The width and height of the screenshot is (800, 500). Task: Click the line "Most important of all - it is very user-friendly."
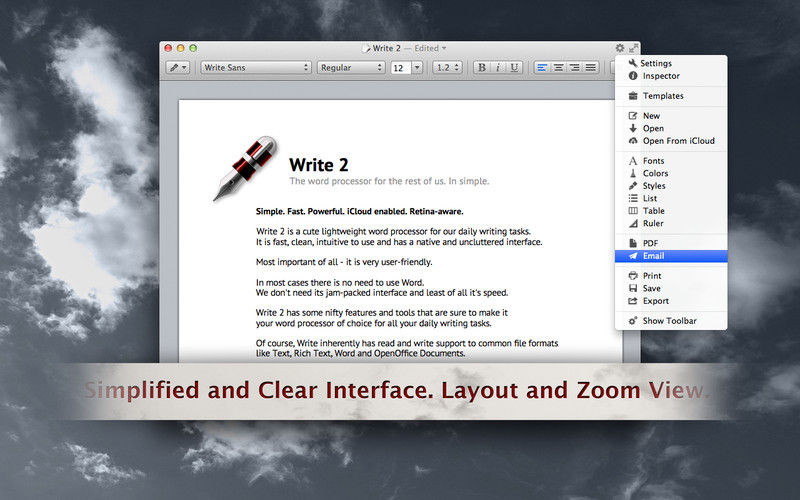click(344, 262)
